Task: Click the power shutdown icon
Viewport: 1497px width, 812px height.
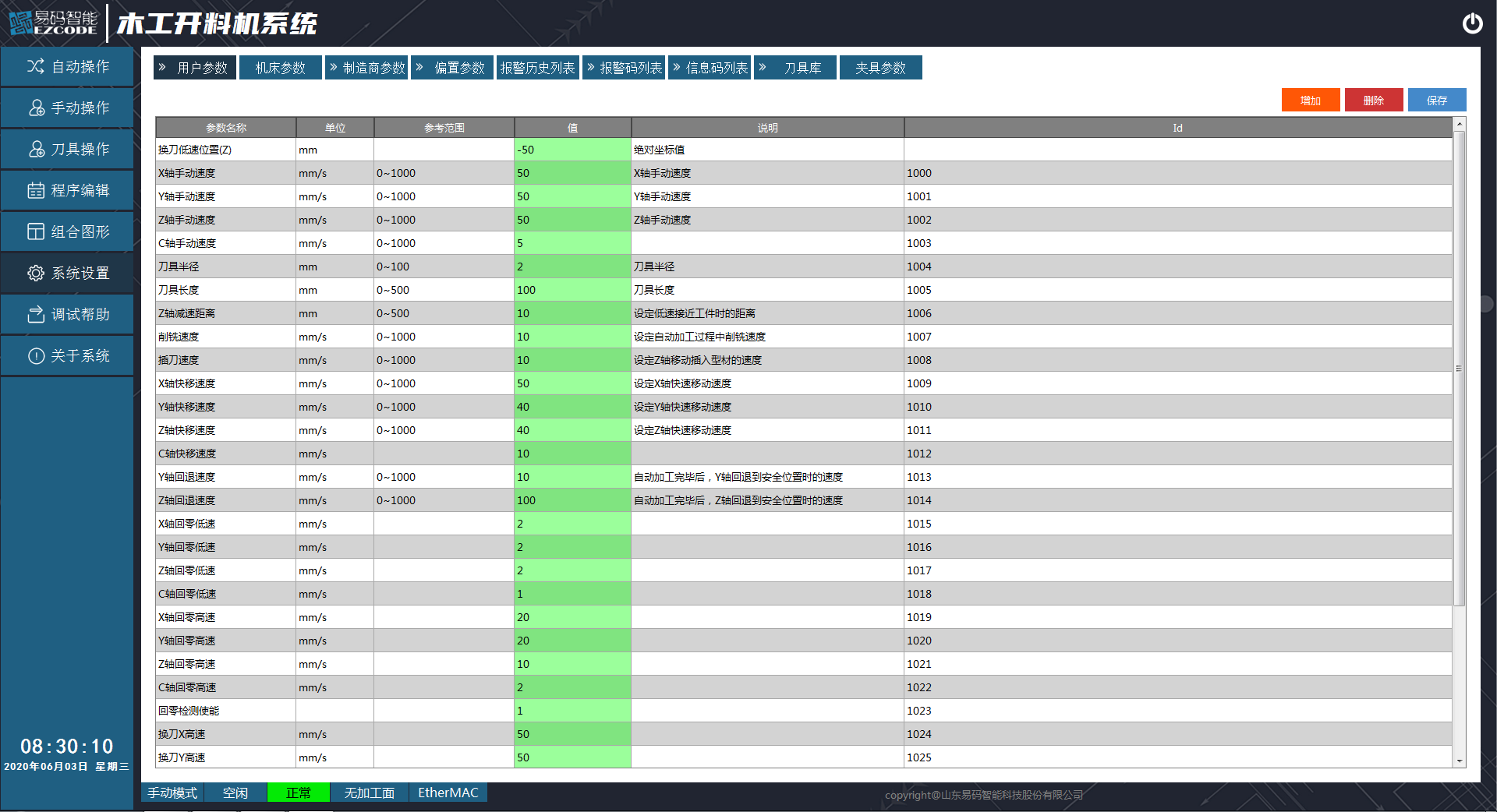Action: (x=1472, y=23)
